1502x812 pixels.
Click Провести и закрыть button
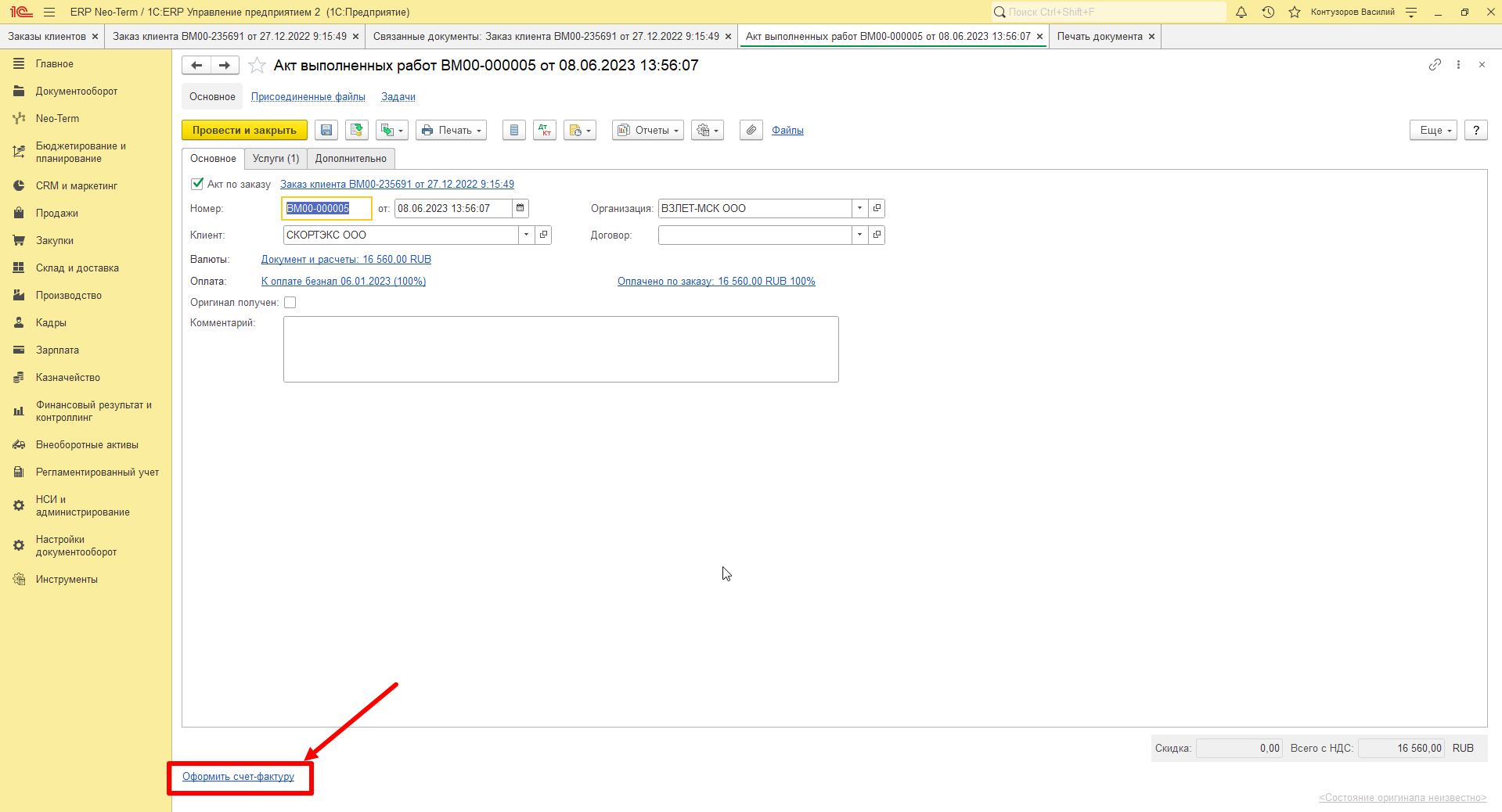point(244,131)
